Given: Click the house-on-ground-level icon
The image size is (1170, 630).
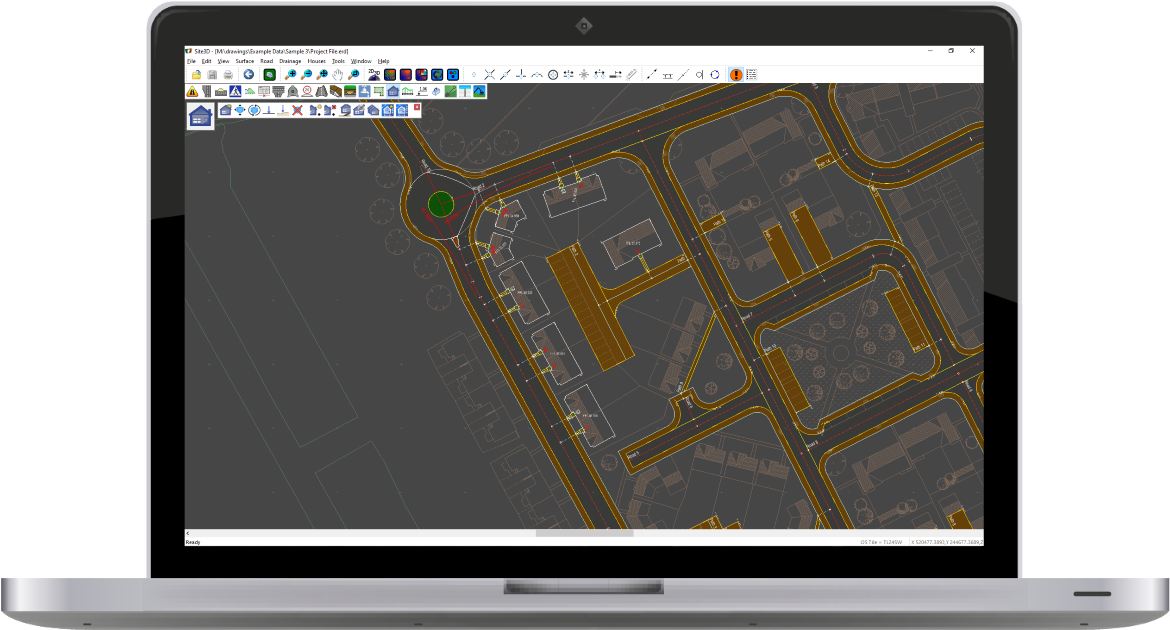Looking at the screenshot, I should (x=345, y=110).
